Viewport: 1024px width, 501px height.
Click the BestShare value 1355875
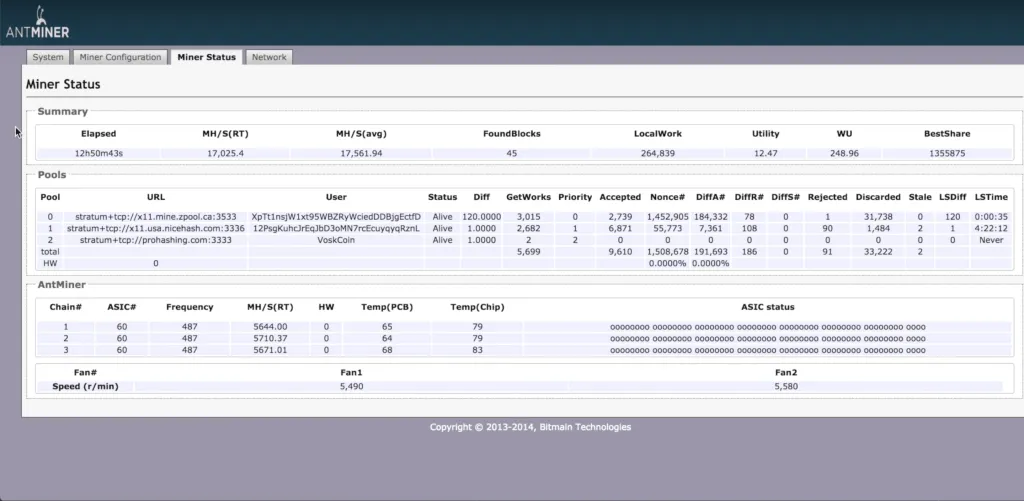pos(947,154)
